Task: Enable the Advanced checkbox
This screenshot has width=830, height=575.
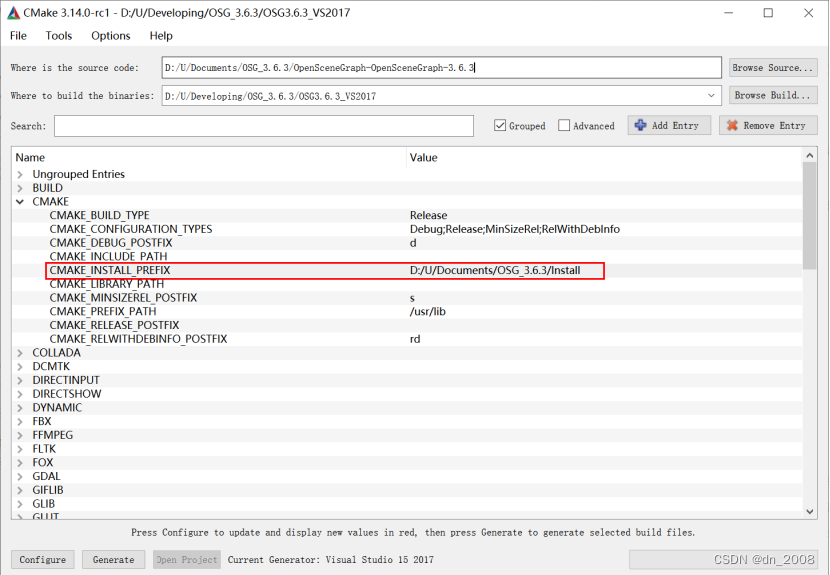Action: pos(564,125)
